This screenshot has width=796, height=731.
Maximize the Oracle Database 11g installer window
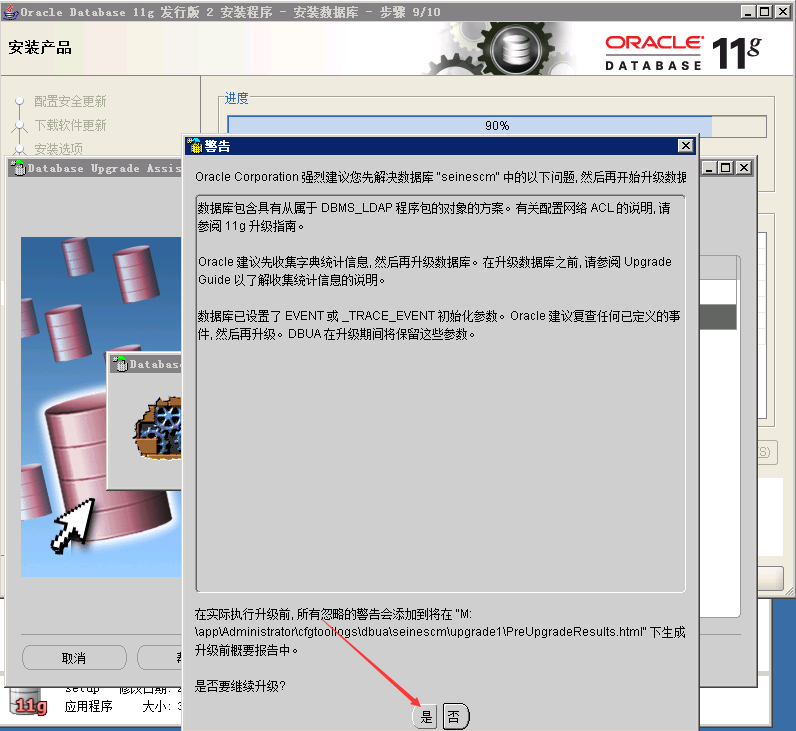[765, 12]
